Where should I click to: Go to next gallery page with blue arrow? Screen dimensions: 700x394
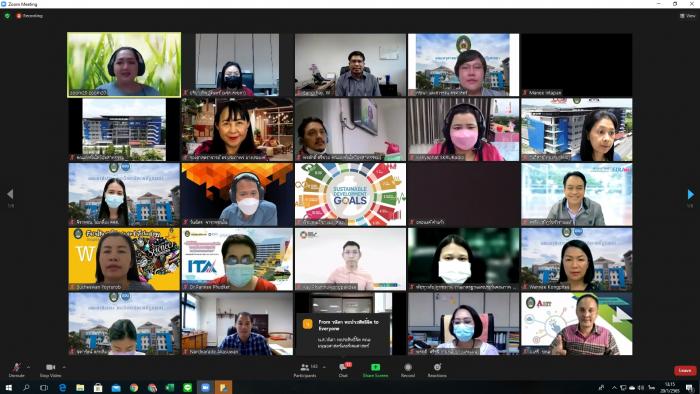[x=691, y=194]
